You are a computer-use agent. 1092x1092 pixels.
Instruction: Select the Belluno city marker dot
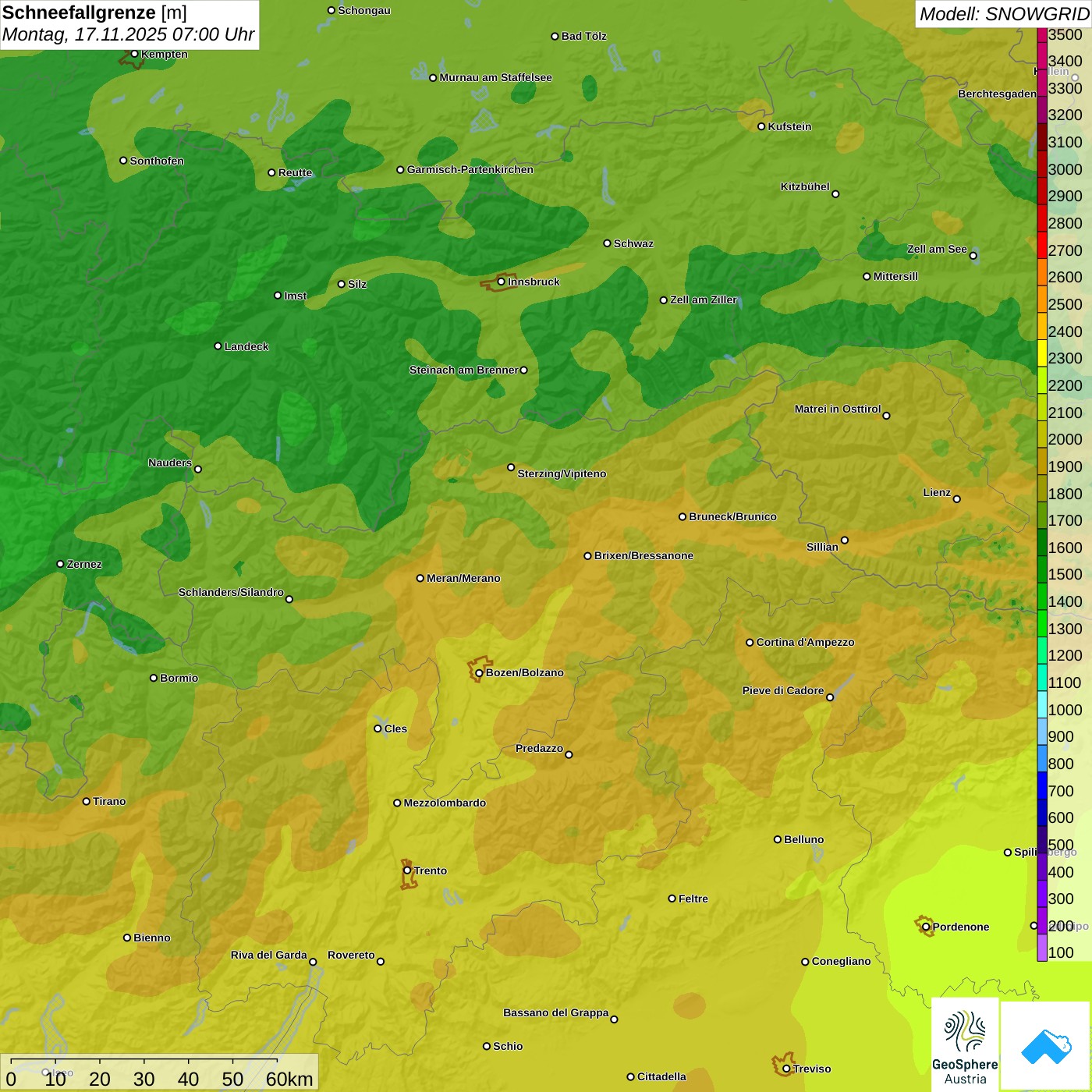coord(778,839)
